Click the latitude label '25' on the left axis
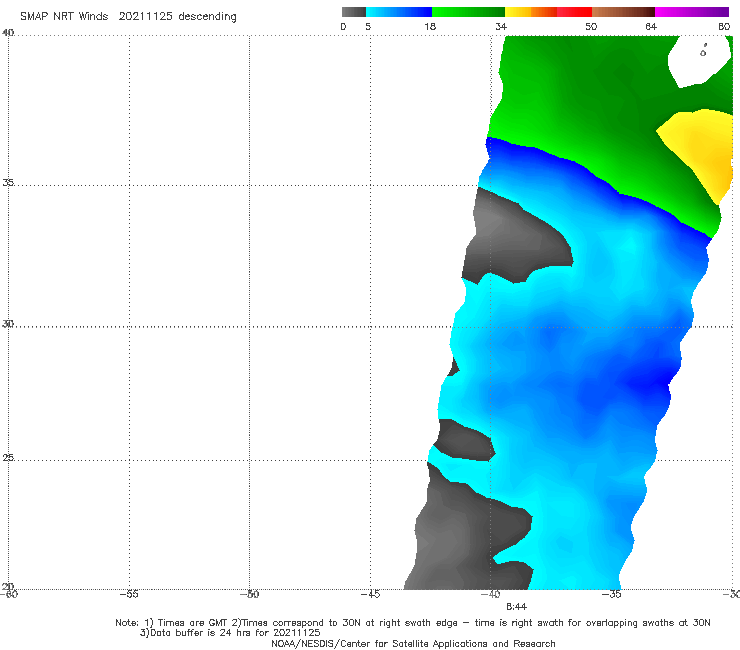 coord(8,458)
